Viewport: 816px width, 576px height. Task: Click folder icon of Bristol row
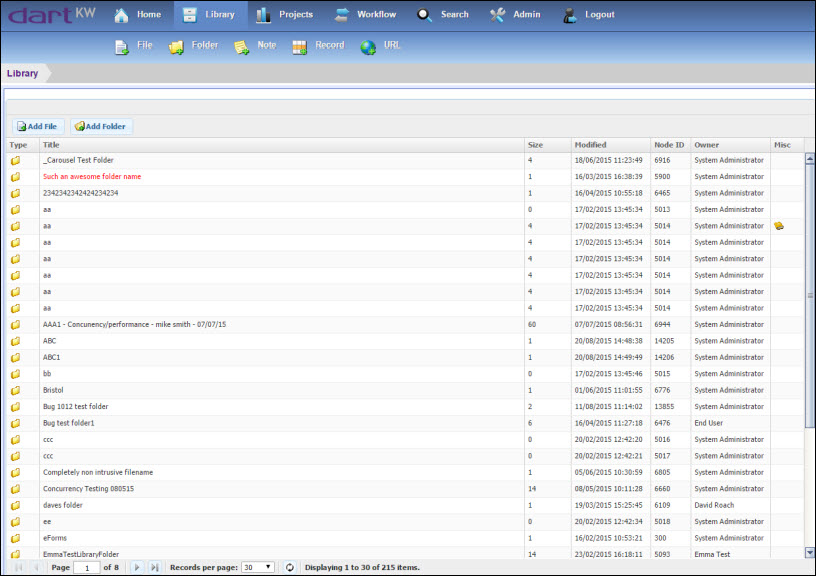click(16, 390)
